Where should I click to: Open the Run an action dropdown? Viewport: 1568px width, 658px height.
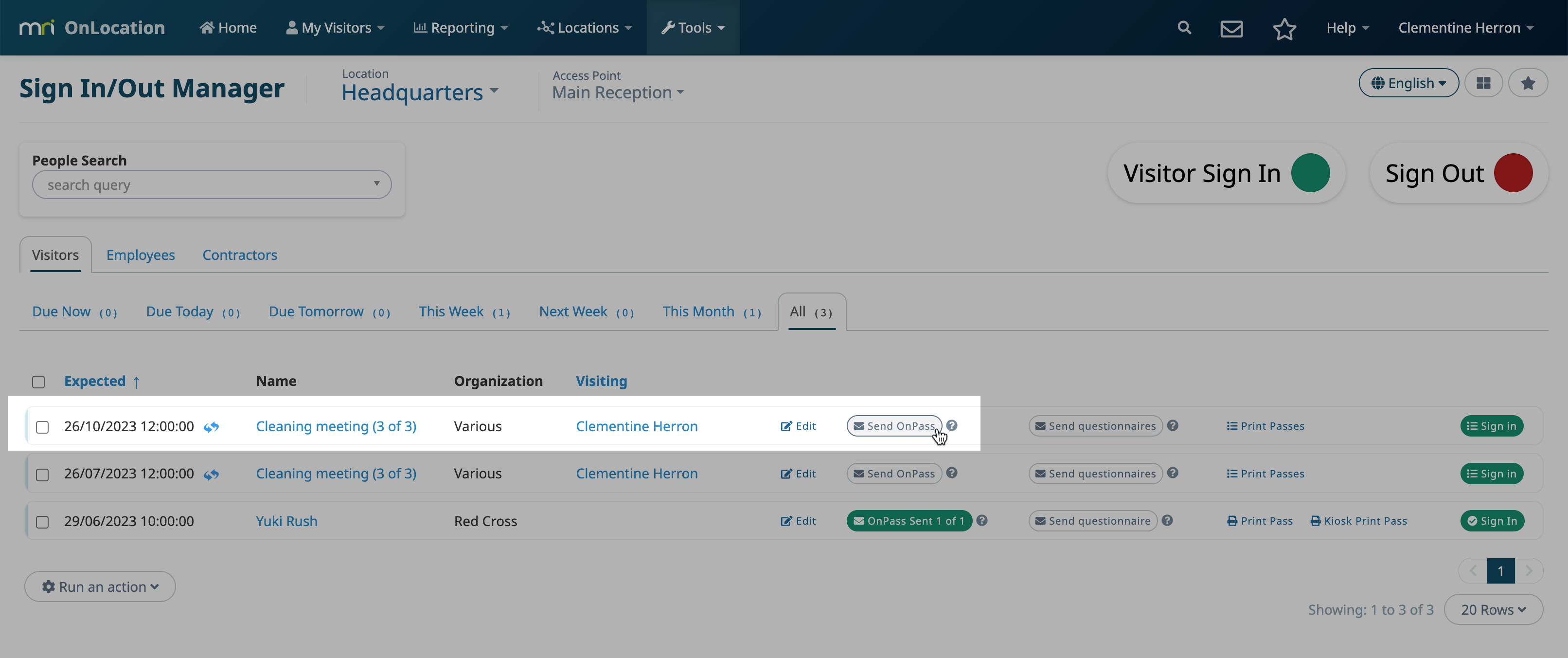tap(101, 586)
